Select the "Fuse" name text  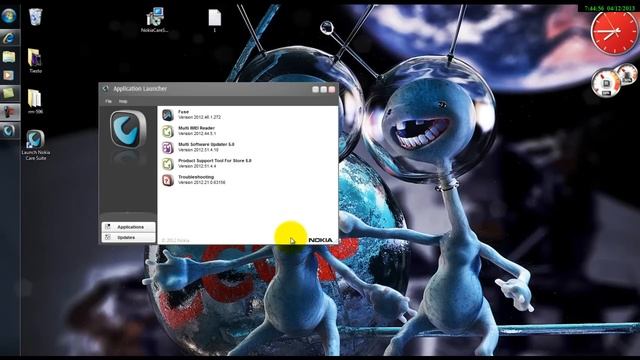183,112
